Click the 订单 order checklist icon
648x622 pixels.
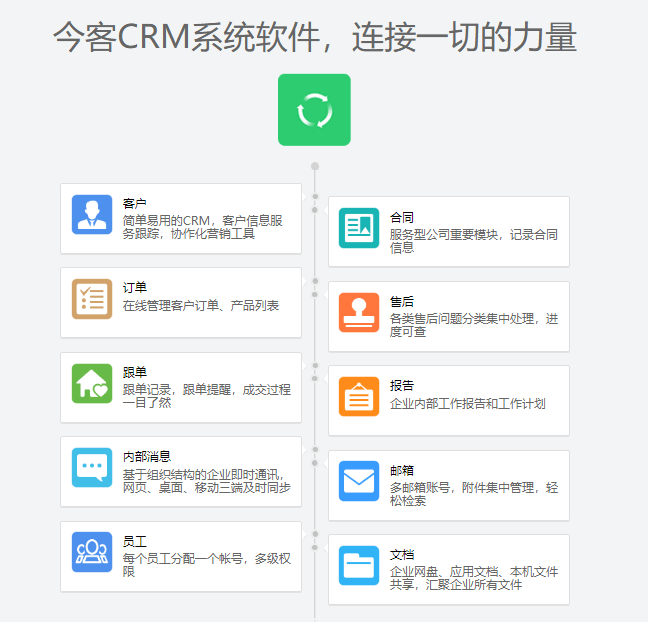click(x=92, y=299)
